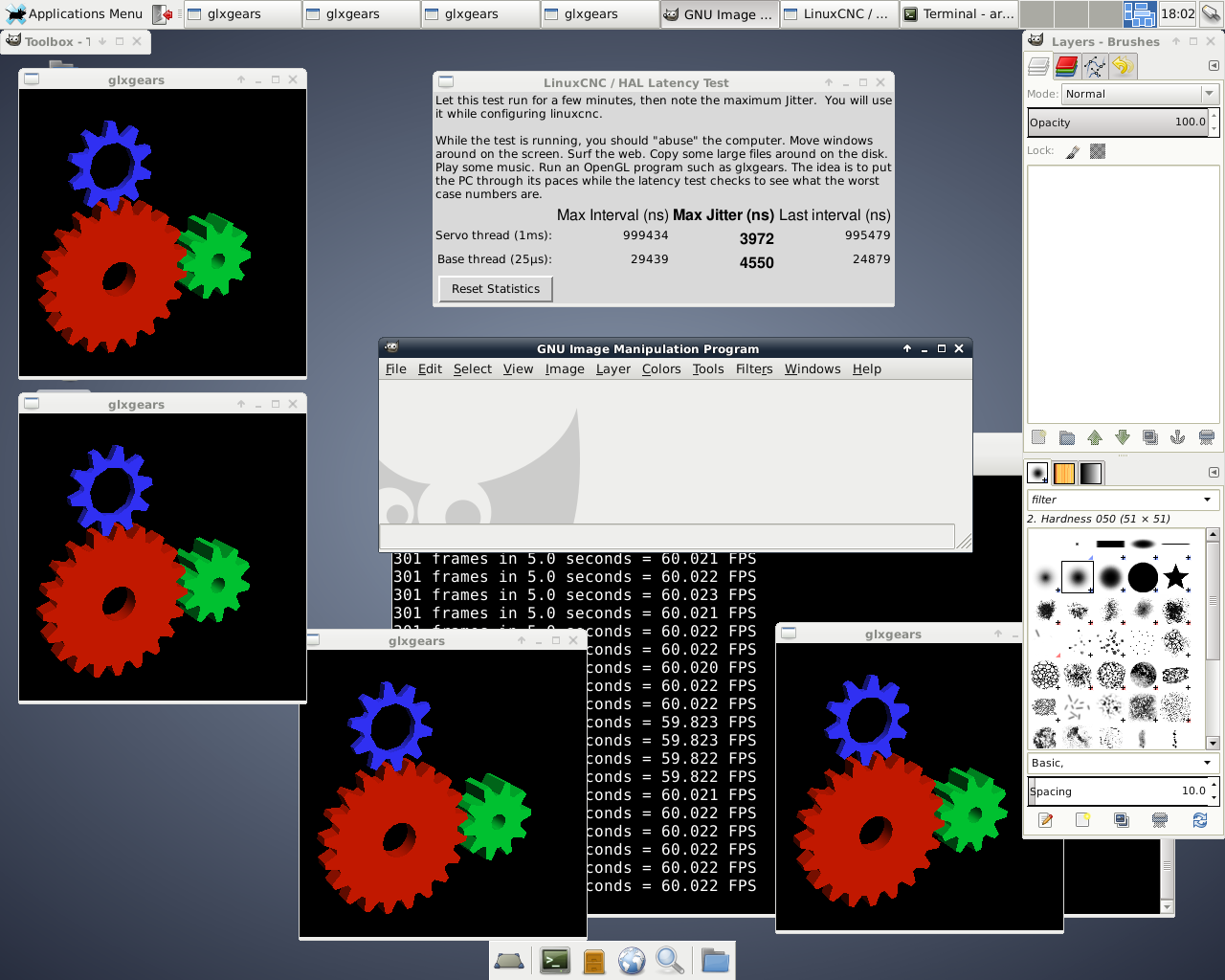
Task: Open GIMP File menu
Action: pos(396,369)
